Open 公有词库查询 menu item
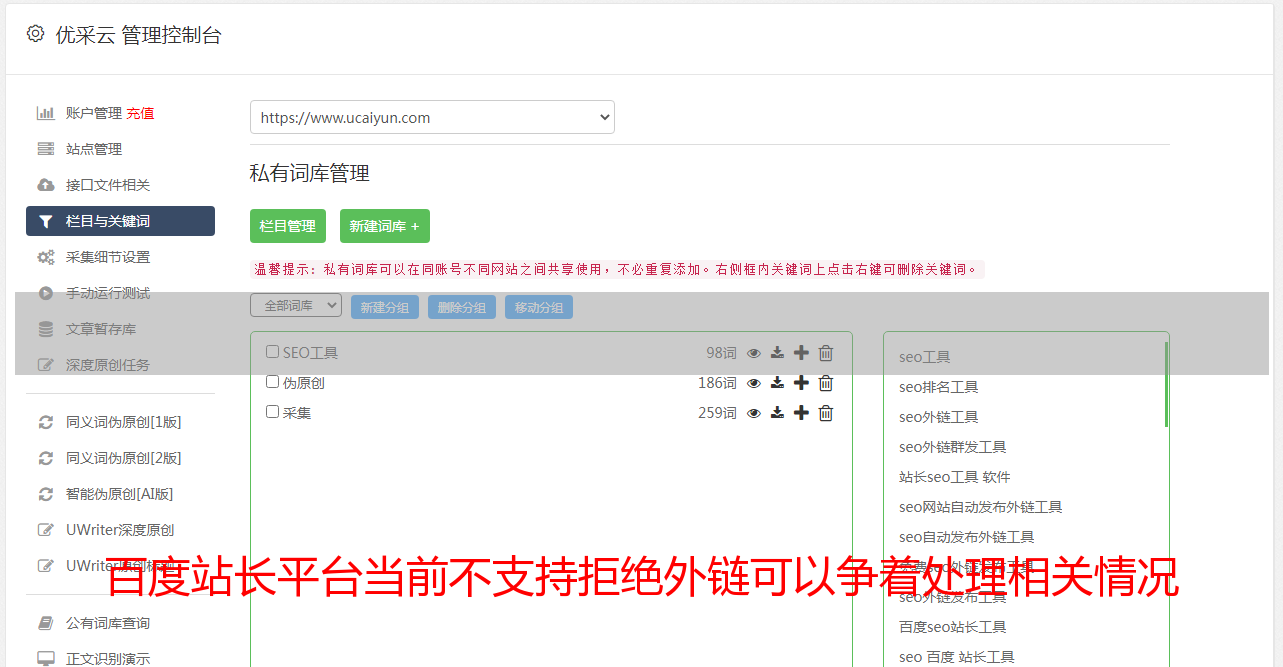This screenshot has height=667, width=1283. pos(108,623)
